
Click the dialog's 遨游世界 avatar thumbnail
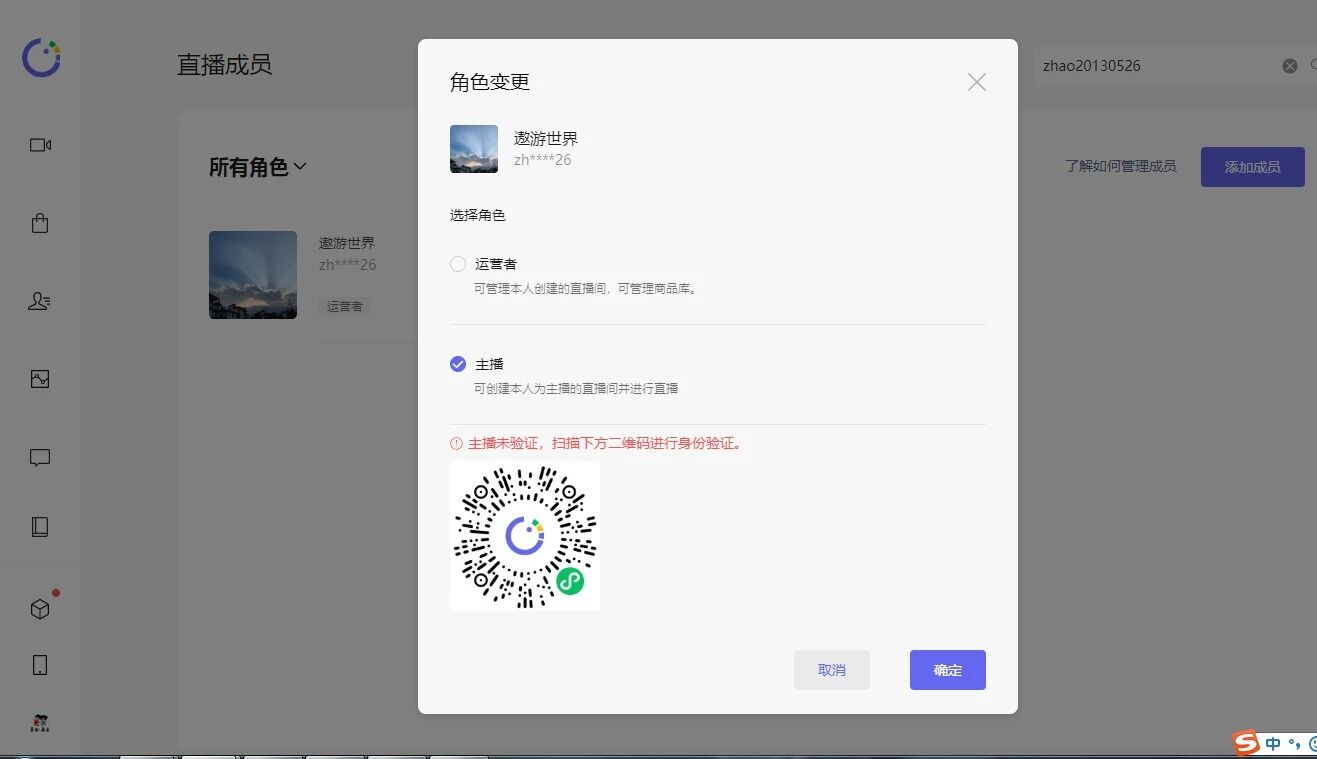point(474,149)
